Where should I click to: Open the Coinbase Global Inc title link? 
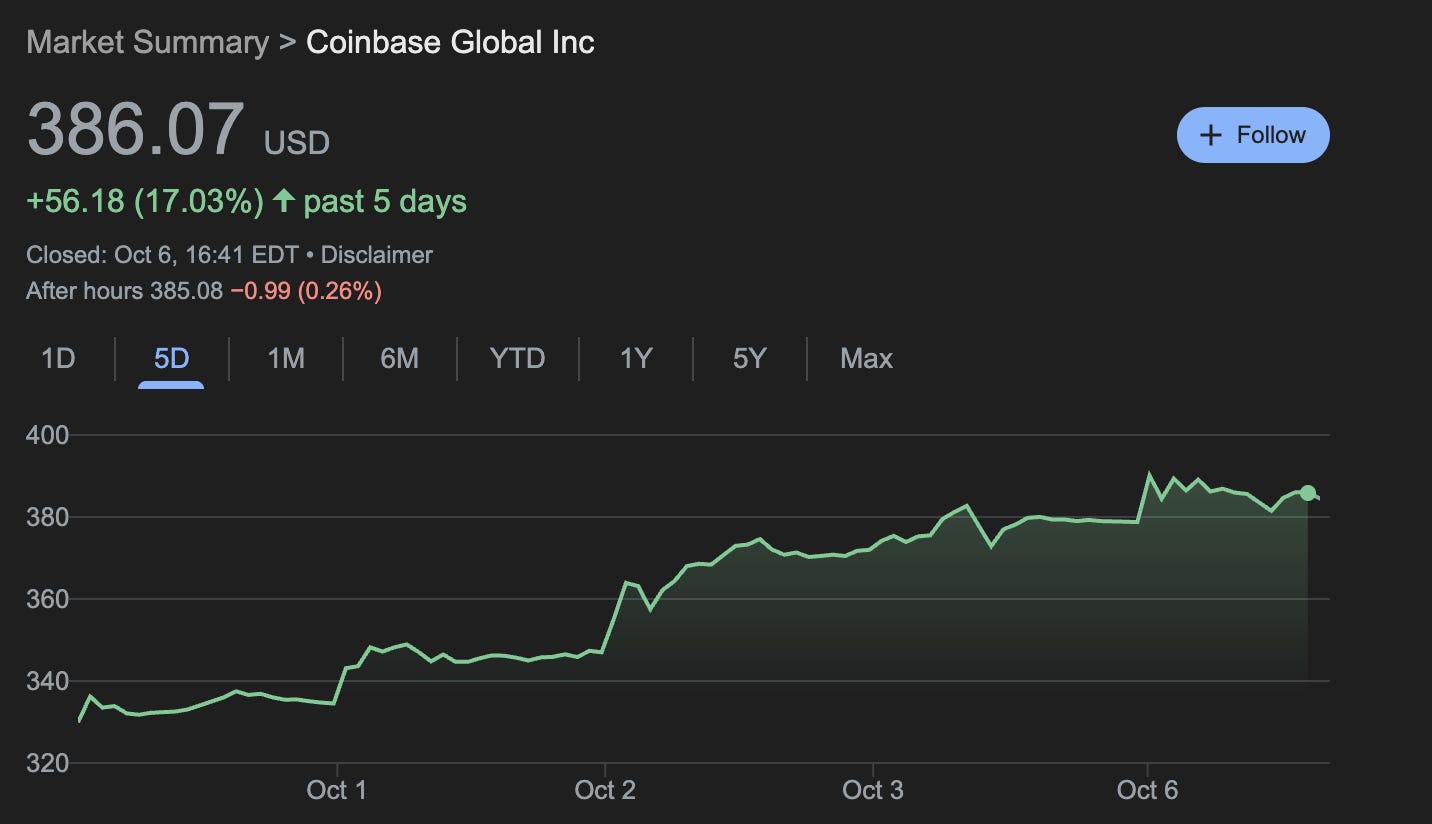tap(449, 43)
